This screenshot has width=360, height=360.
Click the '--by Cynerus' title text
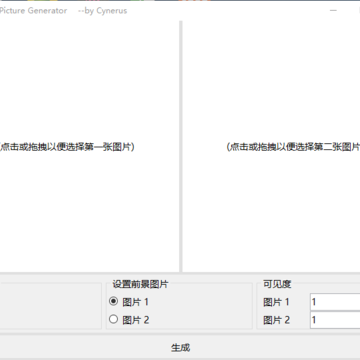(102, 11)
